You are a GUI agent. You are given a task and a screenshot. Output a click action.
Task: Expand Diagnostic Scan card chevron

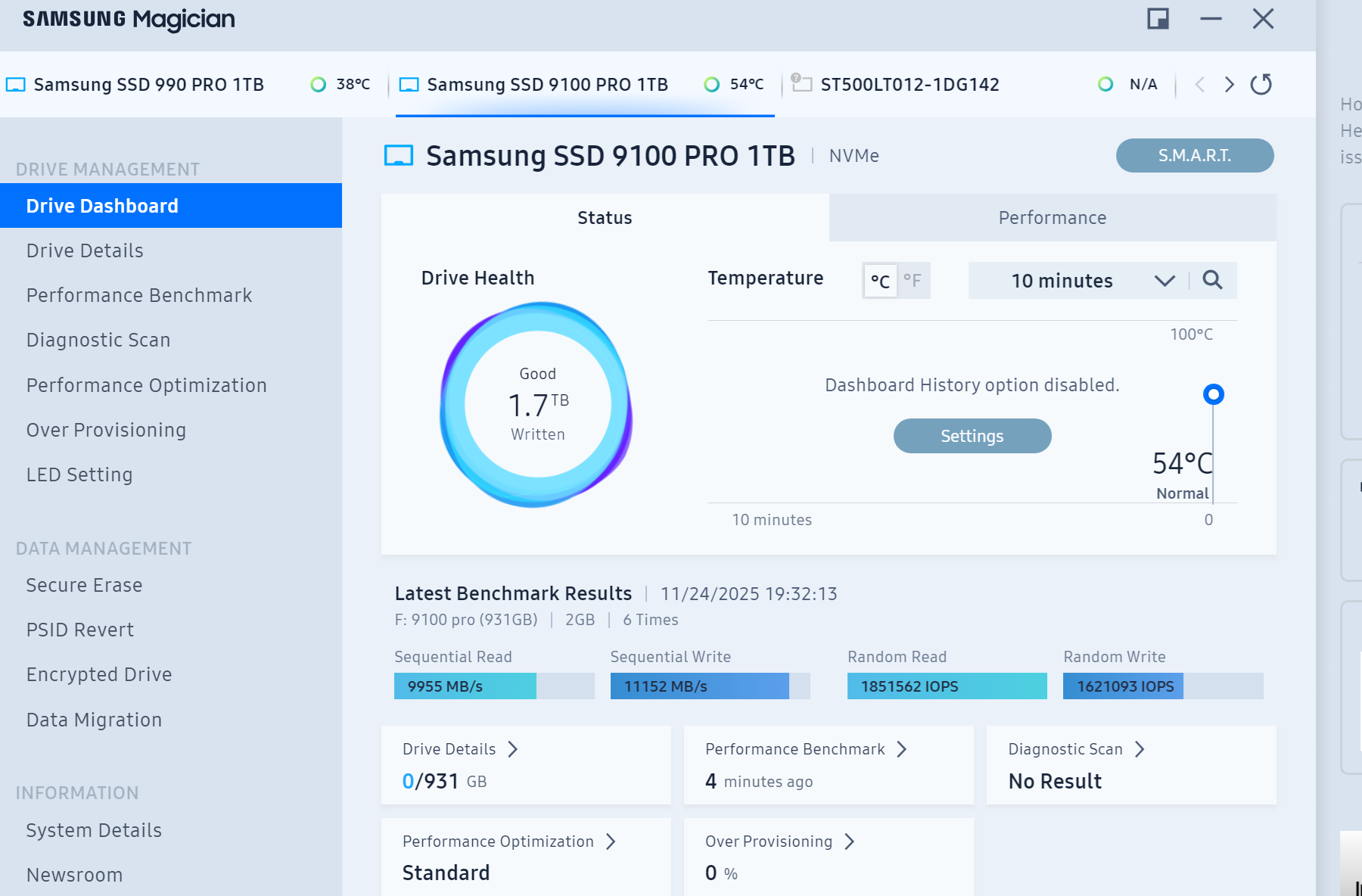tap(1140, 749)
